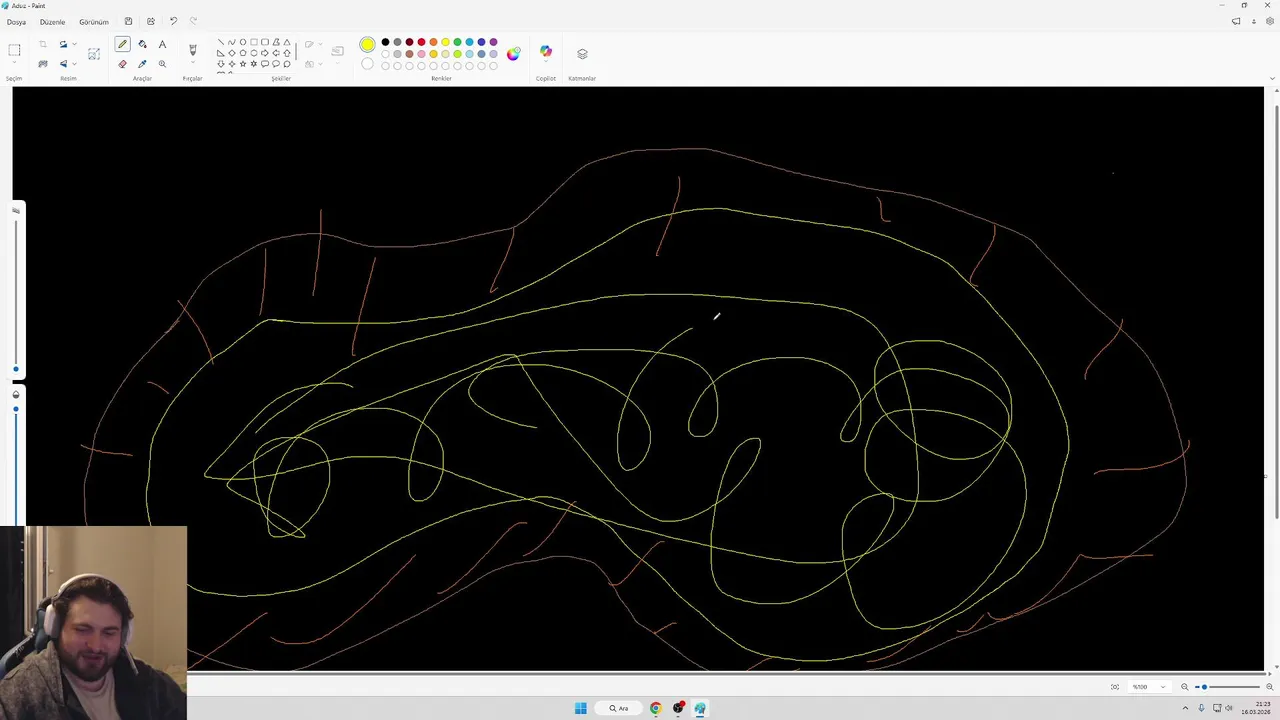Pick the five-point star shape
This screenshot has width=1280, height=720.
(x=243, y=64)
